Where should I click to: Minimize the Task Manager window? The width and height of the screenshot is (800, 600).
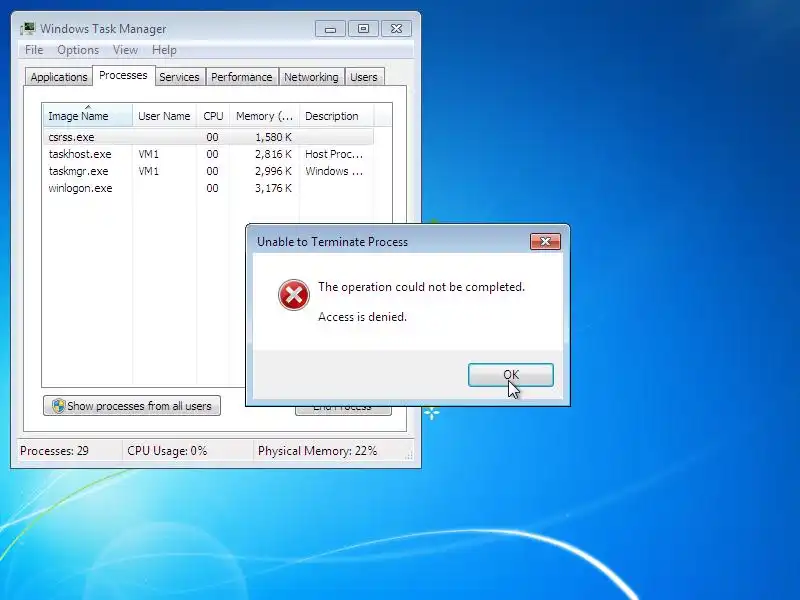330,29
